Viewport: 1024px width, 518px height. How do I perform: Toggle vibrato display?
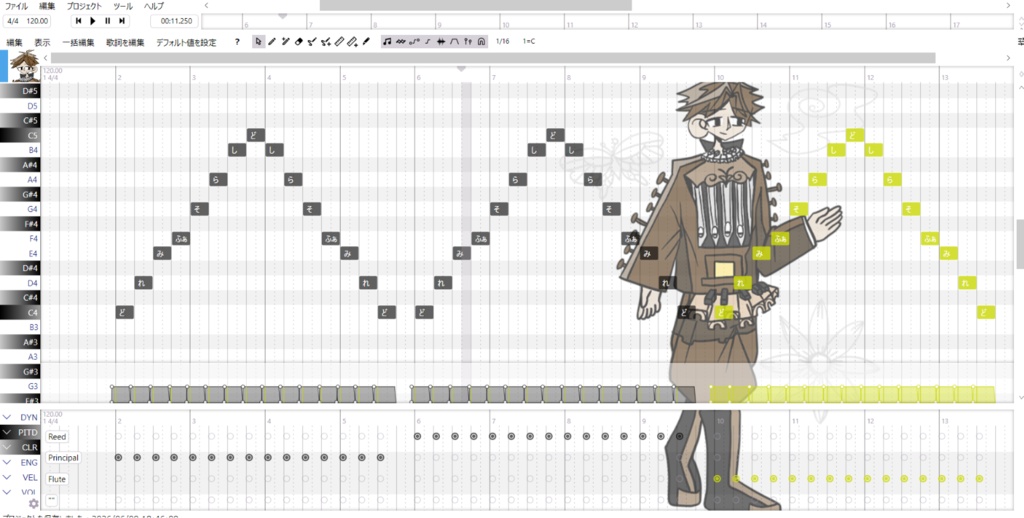click(x=400, y=42)
